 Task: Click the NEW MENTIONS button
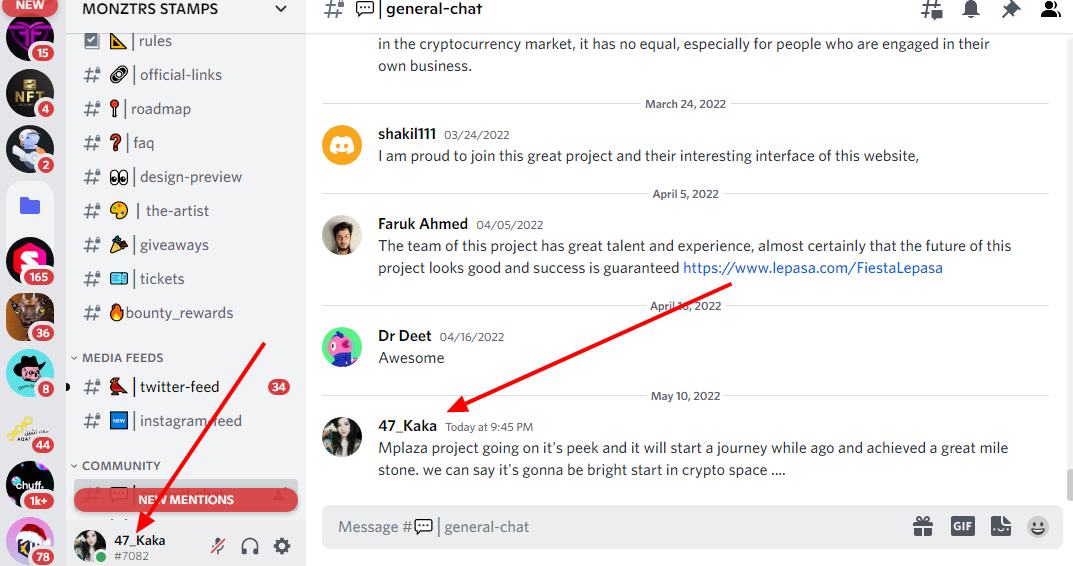(185, 500)
